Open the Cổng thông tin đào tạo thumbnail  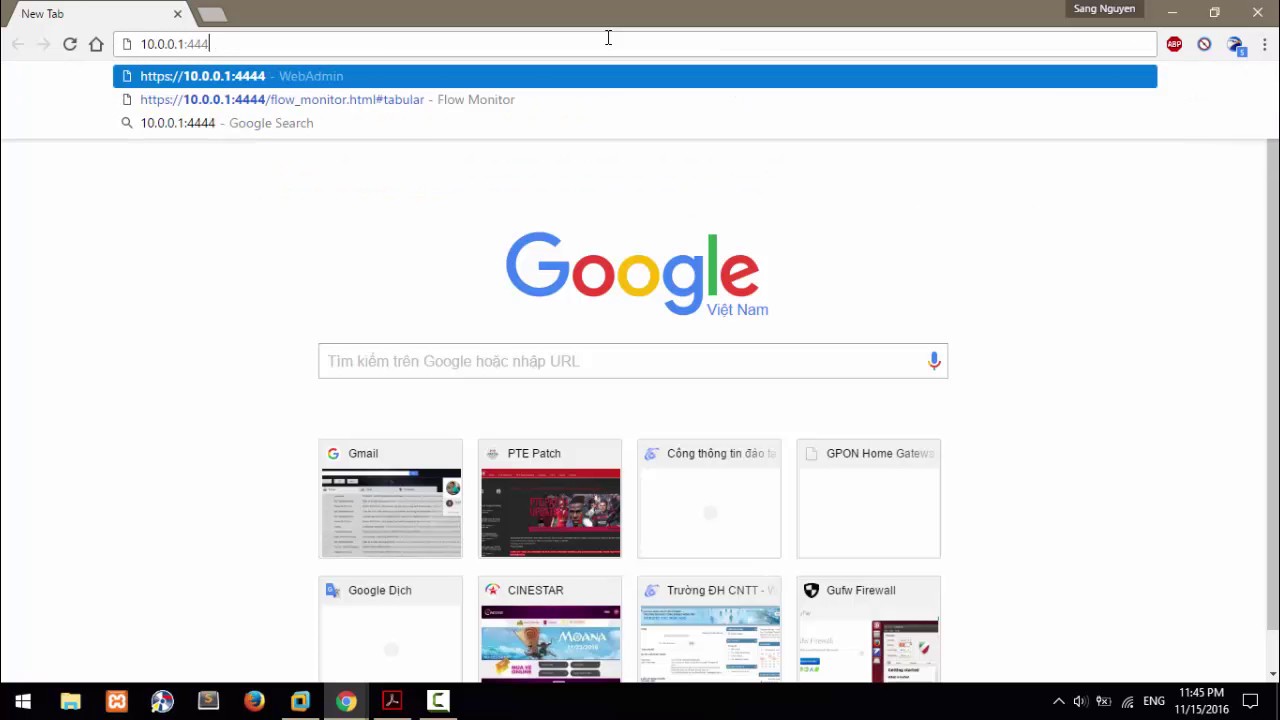pos(709,498)
